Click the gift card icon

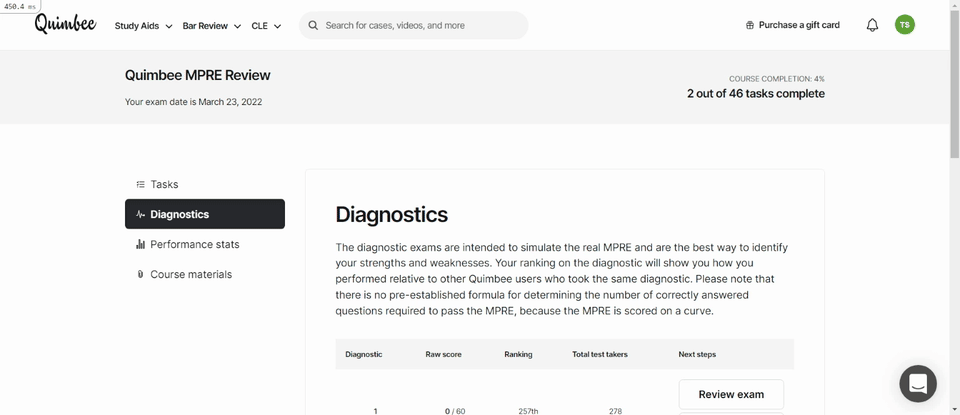[x=750, y=26]
